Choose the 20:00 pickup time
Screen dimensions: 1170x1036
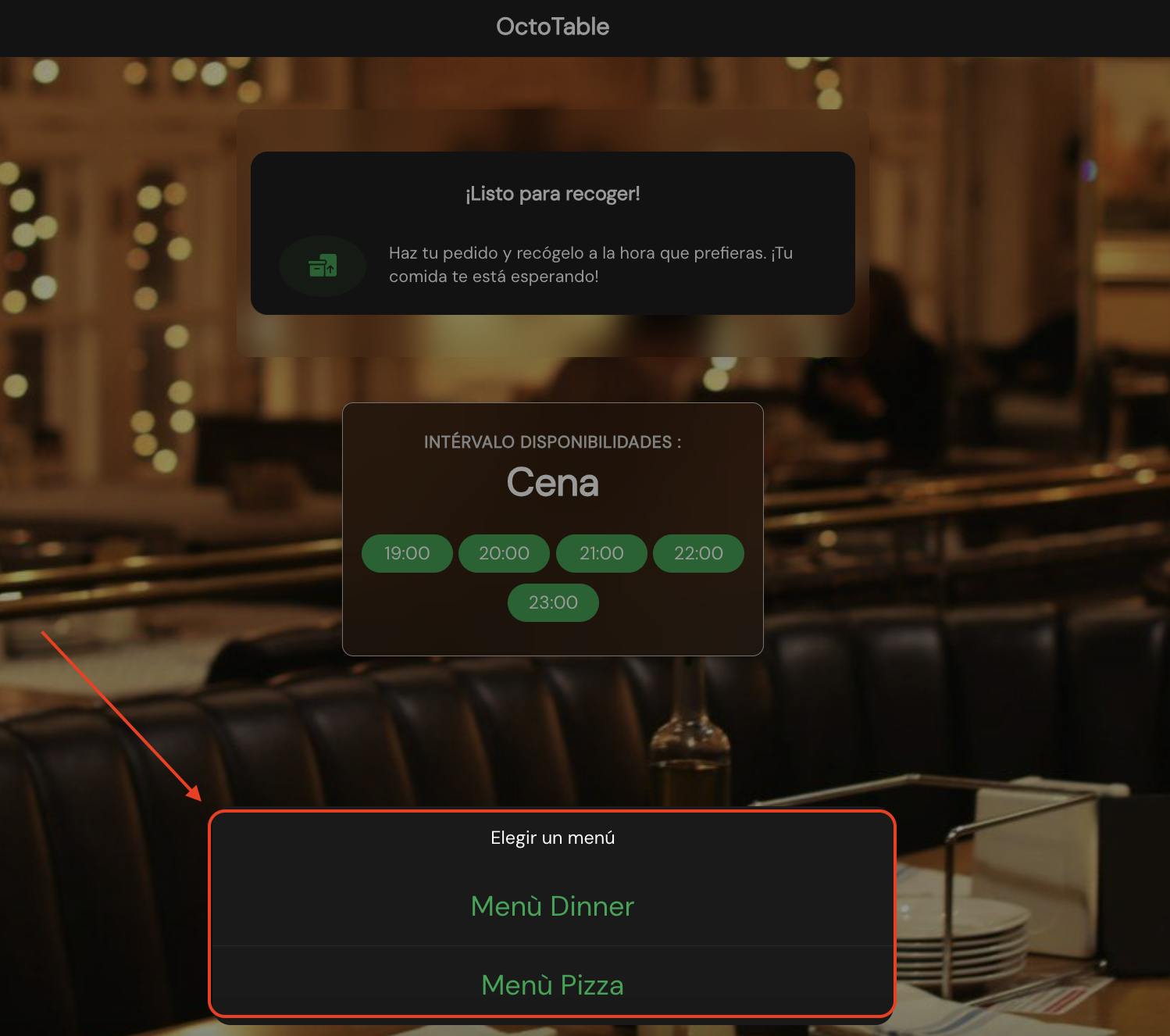(504, 553)
